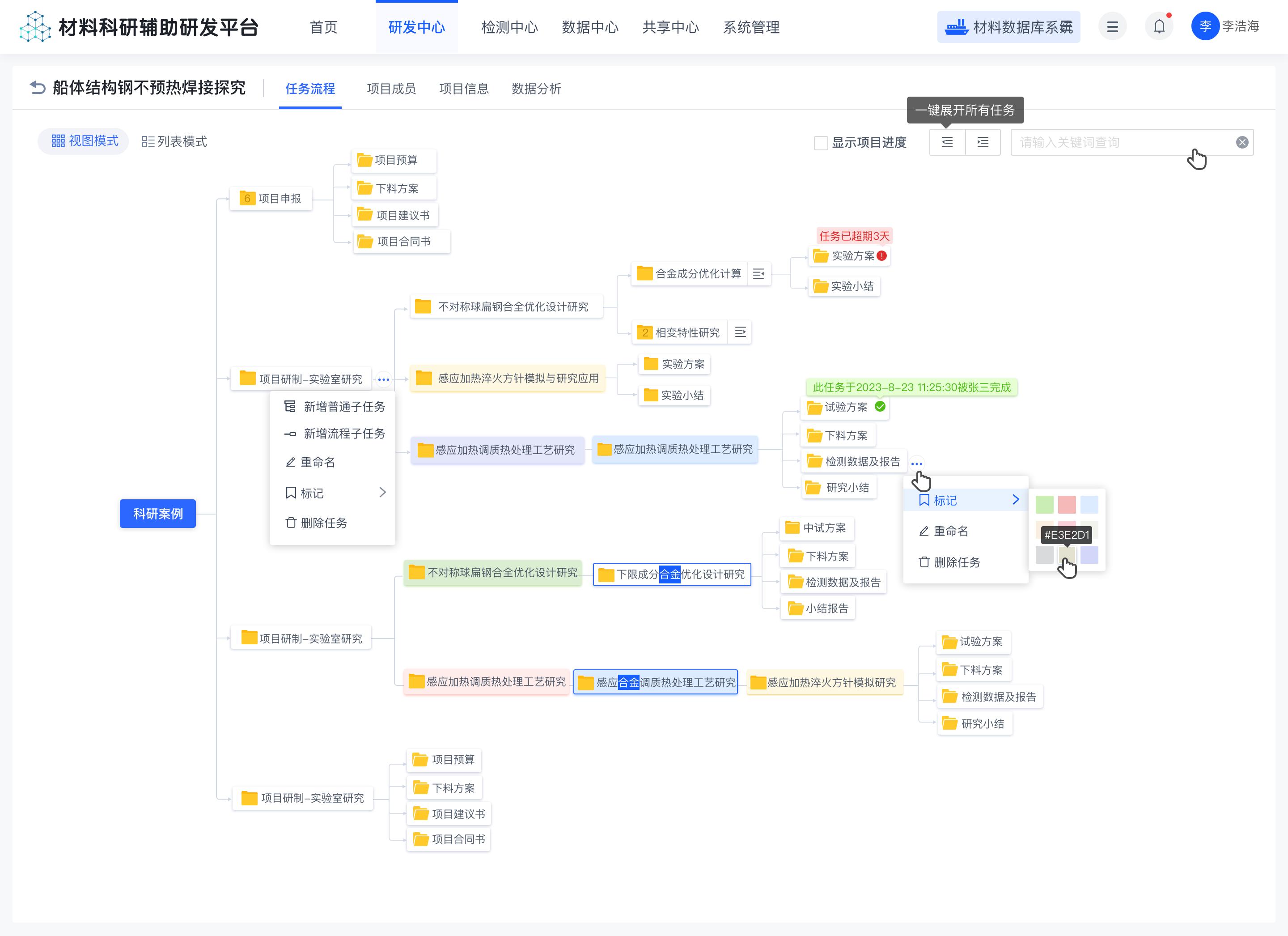The height and width of the screenshot is (936, 1288).
Task: Click the hamburger menu icon top right
Action: pyautogui.click(x=1113, y=26)
